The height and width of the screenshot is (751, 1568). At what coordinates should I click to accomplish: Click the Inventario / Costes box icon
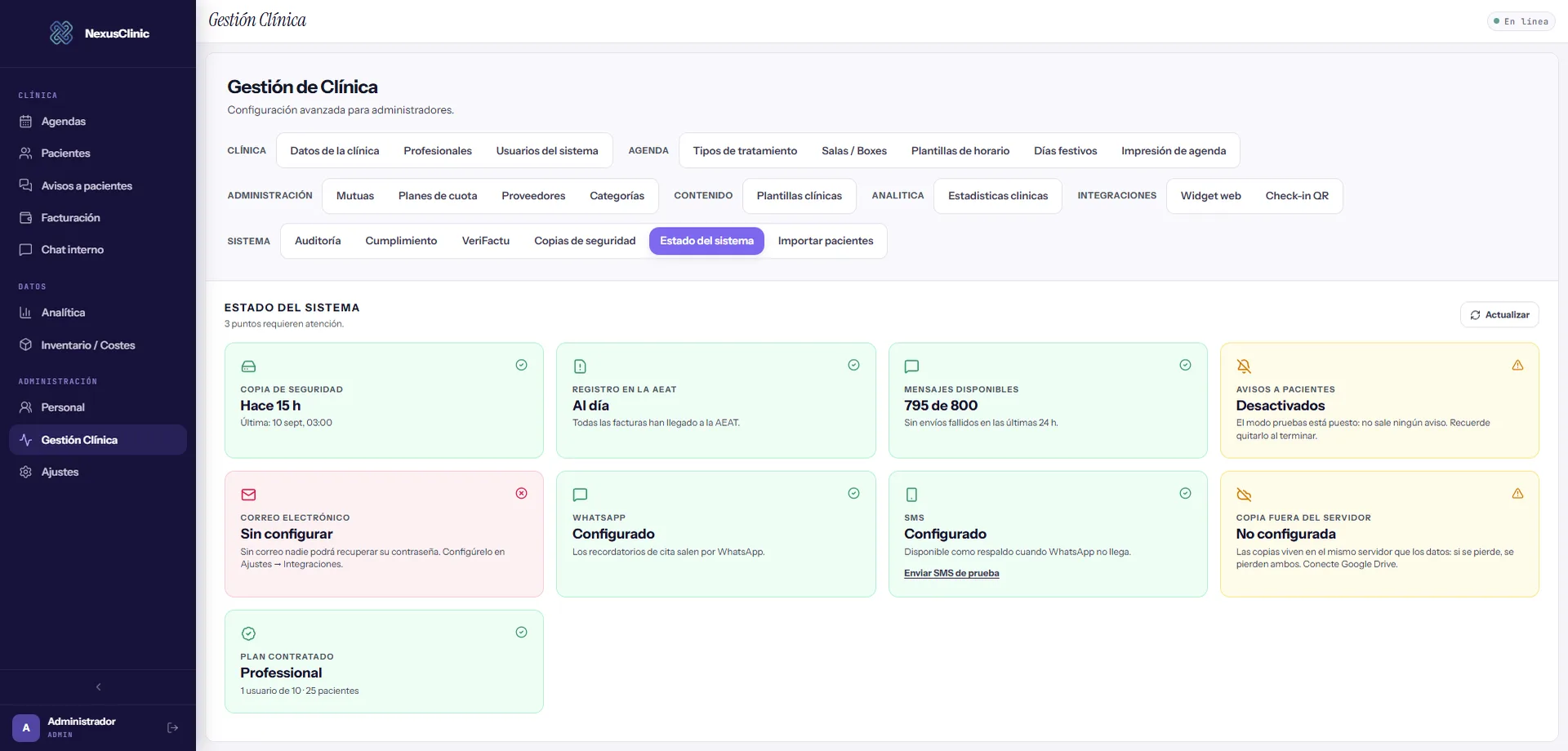(25, 344)
